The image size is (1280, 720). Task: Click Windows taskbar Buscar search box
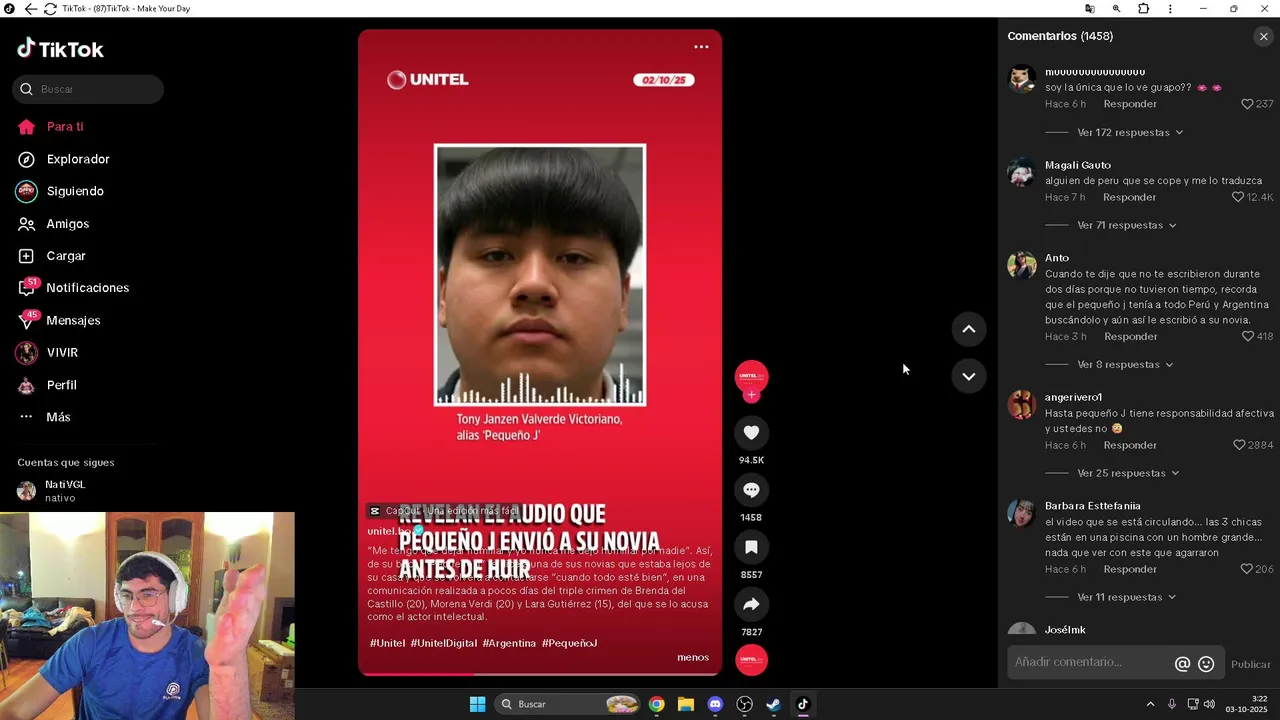point(568,704)
